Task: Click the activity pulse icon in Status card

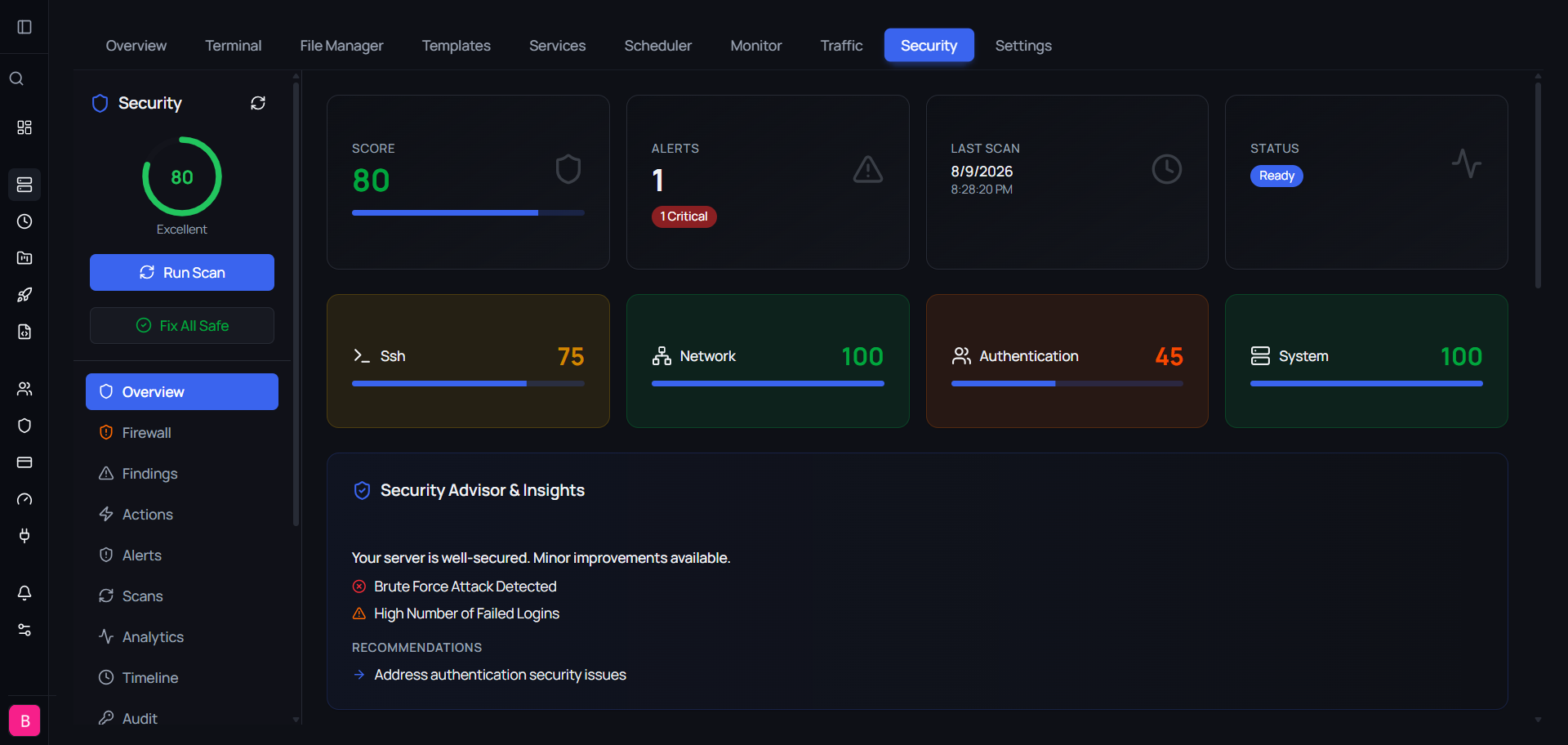Action: [1467, 163]
